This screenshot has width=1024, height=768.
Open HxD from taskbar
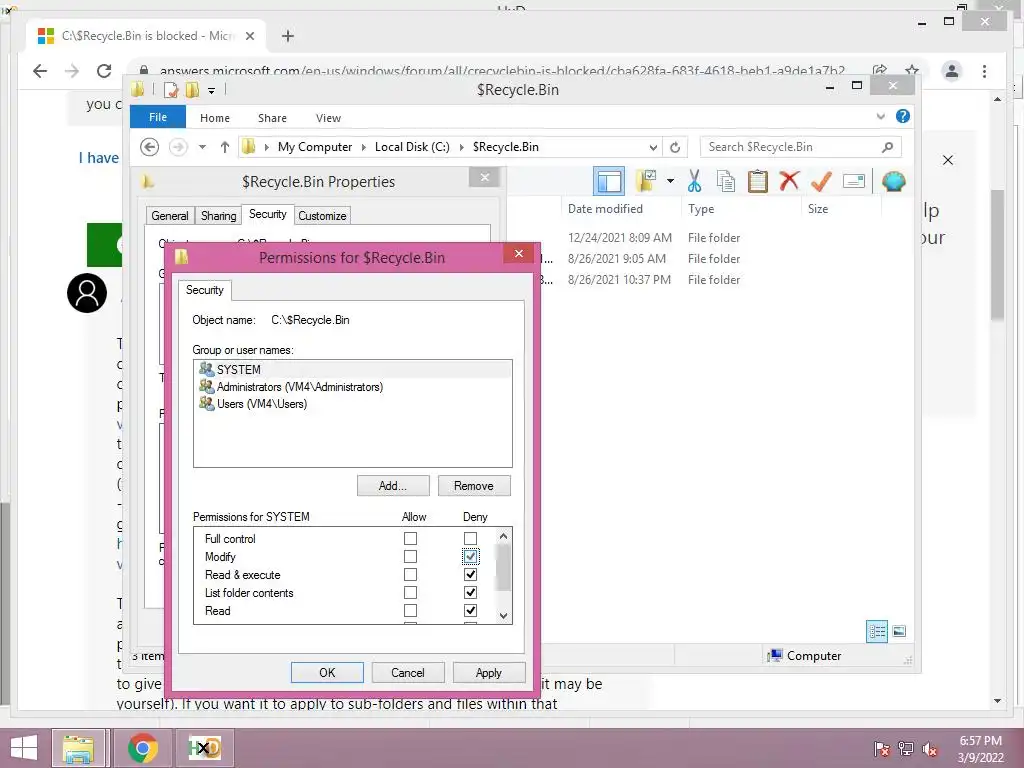204,748
